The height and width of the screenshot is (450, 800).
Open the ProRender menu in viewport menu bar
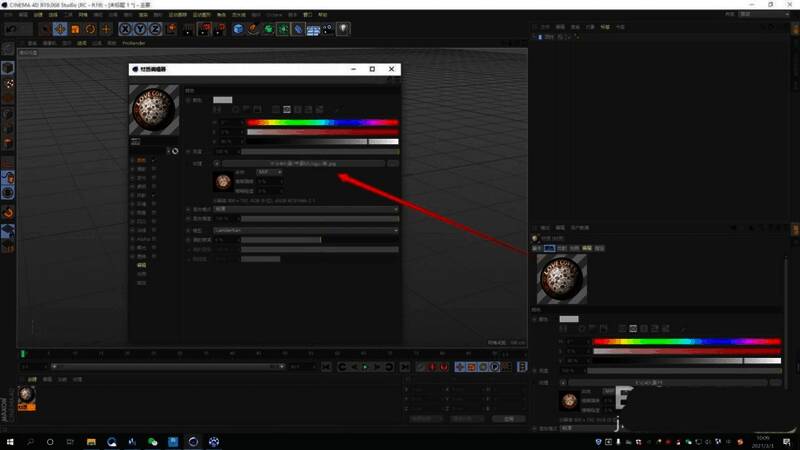[132, 43]
